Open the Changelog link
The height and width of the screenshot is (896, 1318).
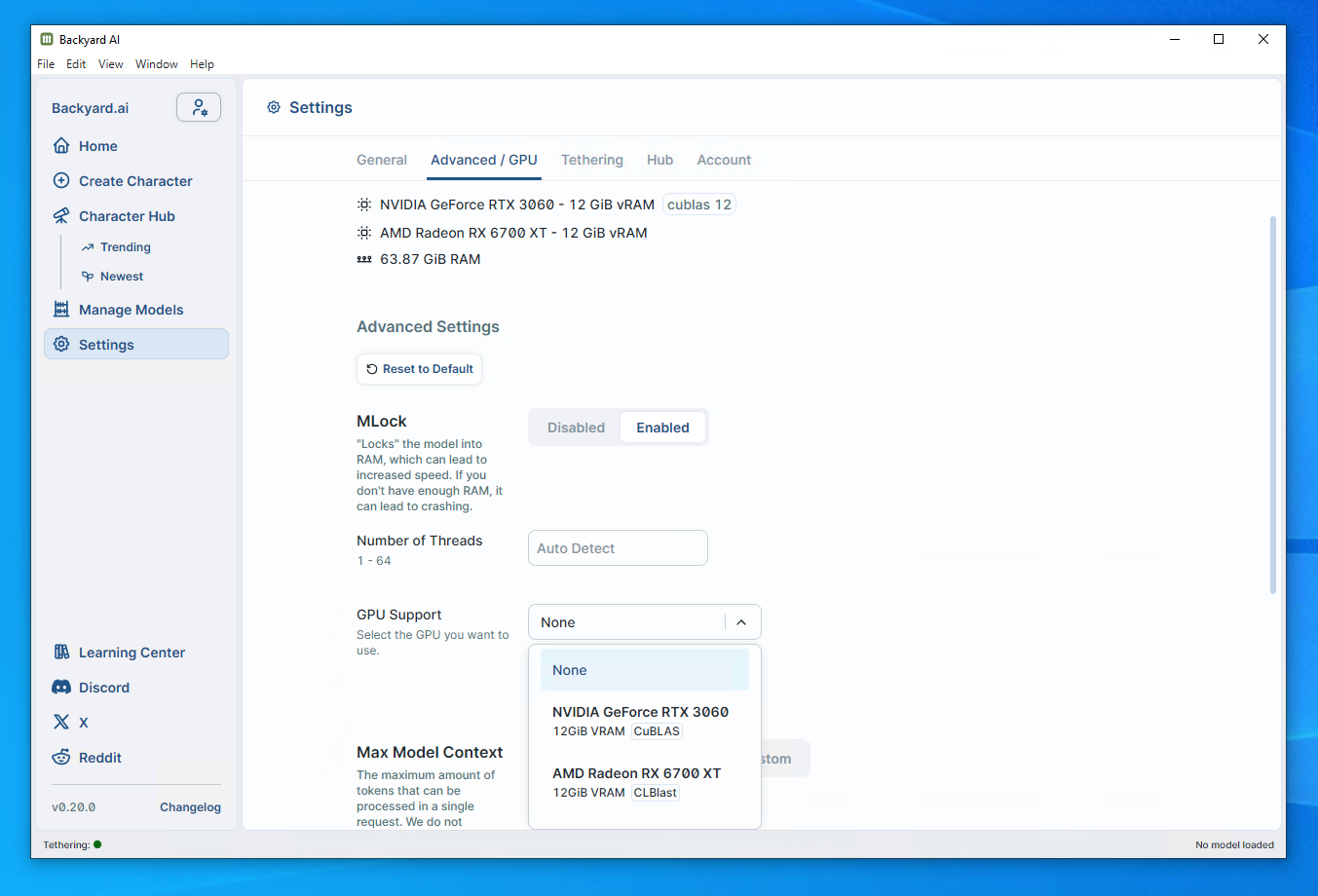[x=190, y=807]
